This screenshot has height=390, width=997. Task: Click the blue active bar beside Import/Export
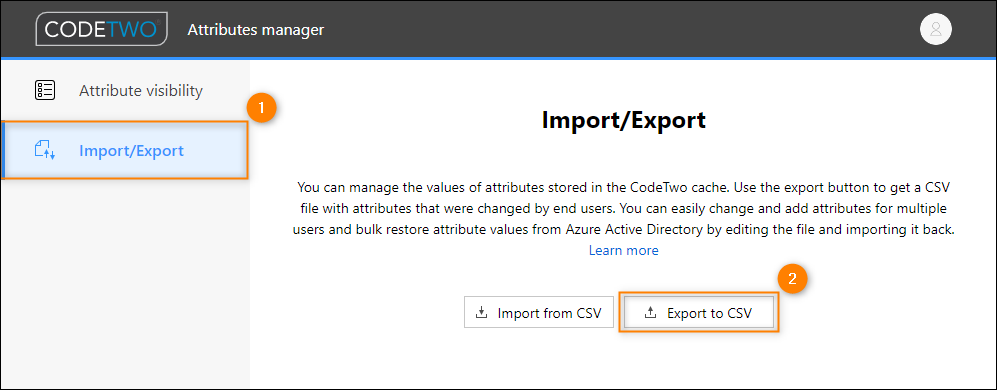point(2,151)
